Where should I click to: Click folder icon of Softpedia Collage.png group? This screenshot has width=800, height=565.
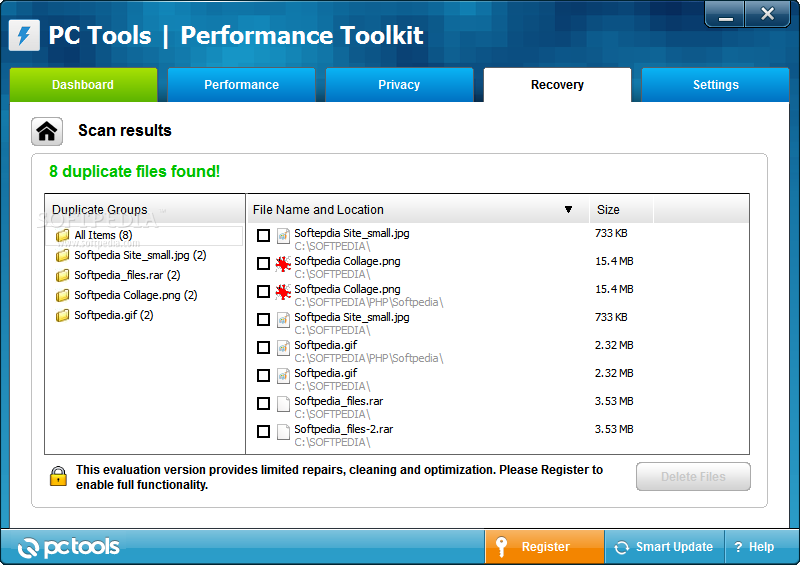pos(62,296)
